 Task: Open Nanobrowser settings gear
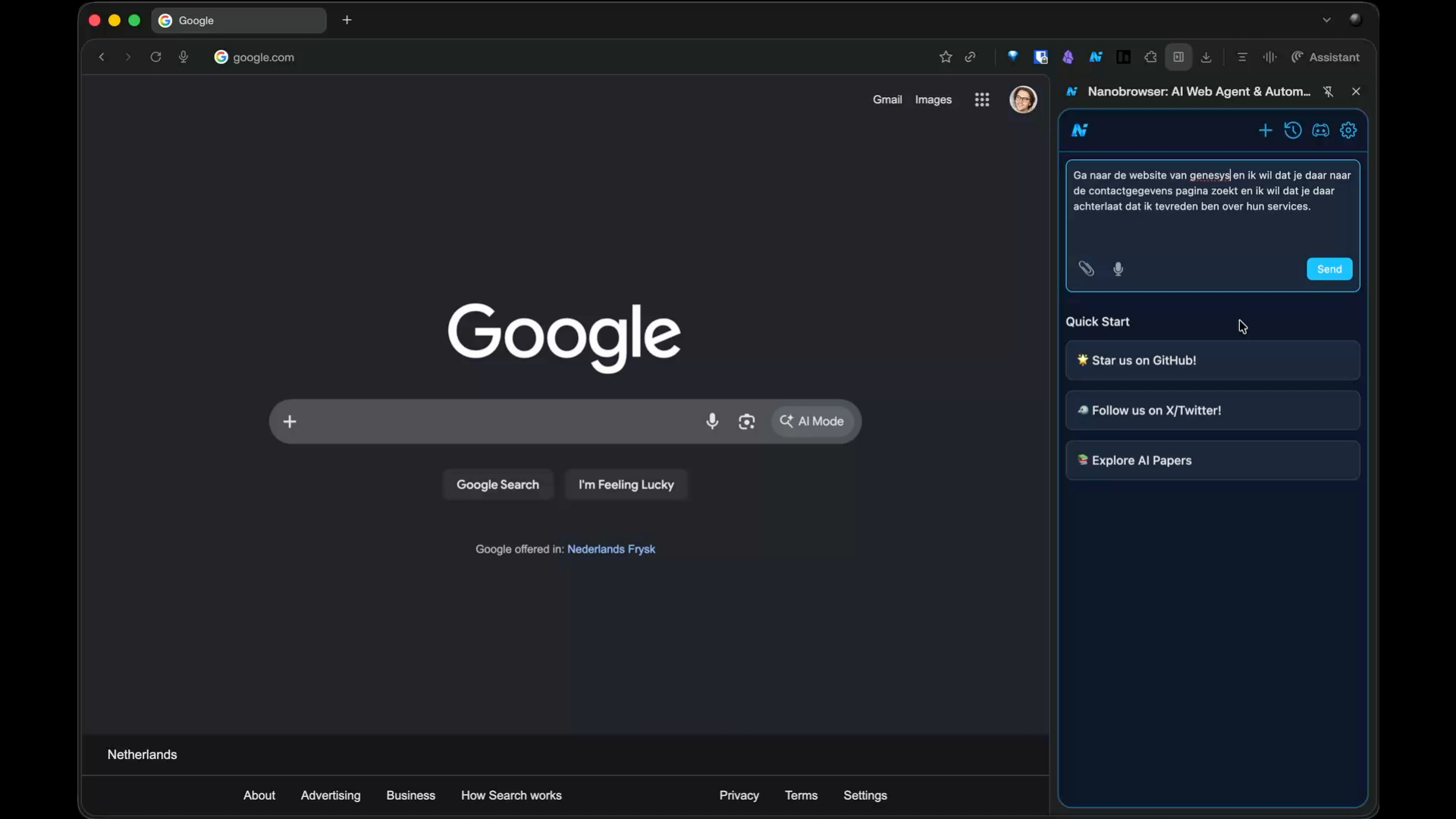pos(1348,130)
